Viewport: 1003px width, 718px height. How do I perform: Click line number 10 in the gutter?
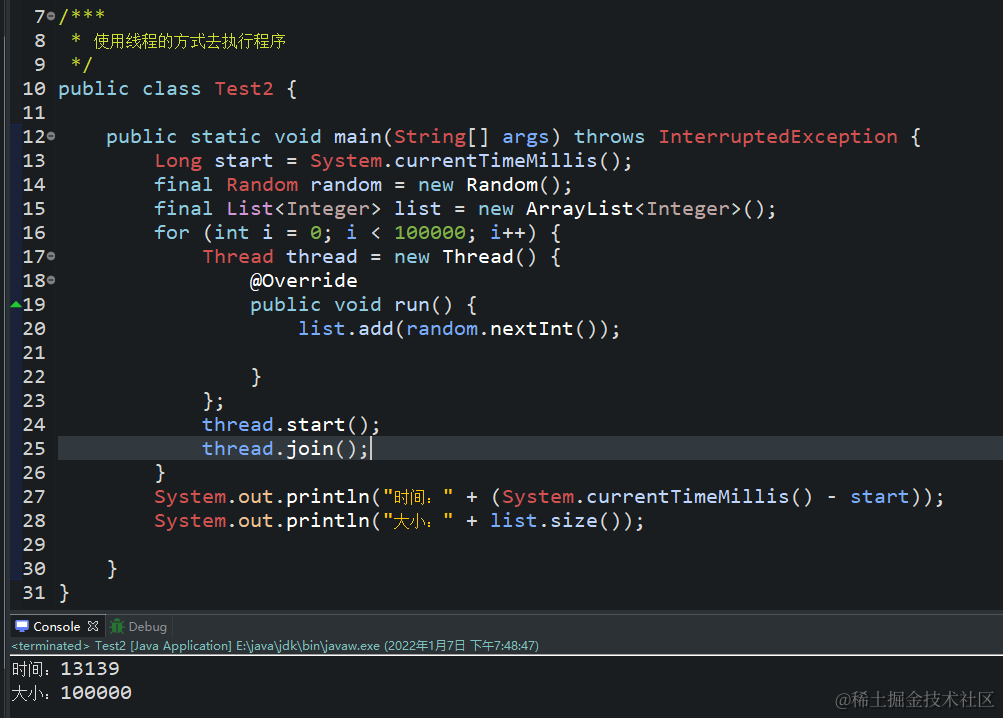point(34,89)
